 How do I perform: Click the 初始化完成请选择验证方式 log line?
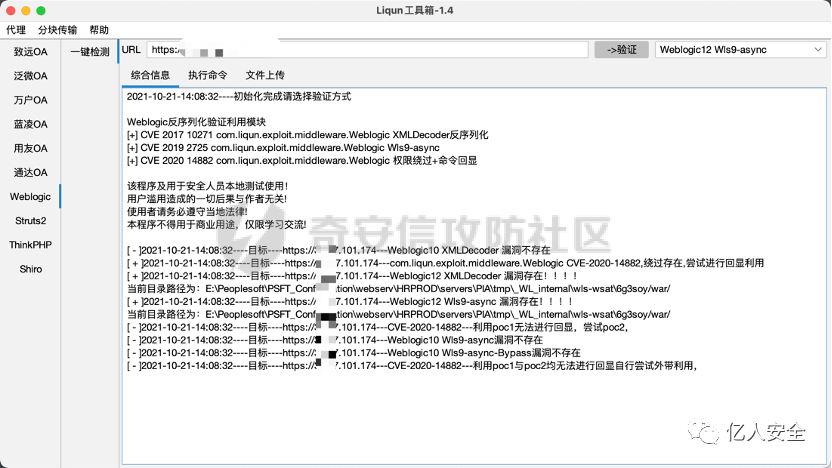point(239,97)
